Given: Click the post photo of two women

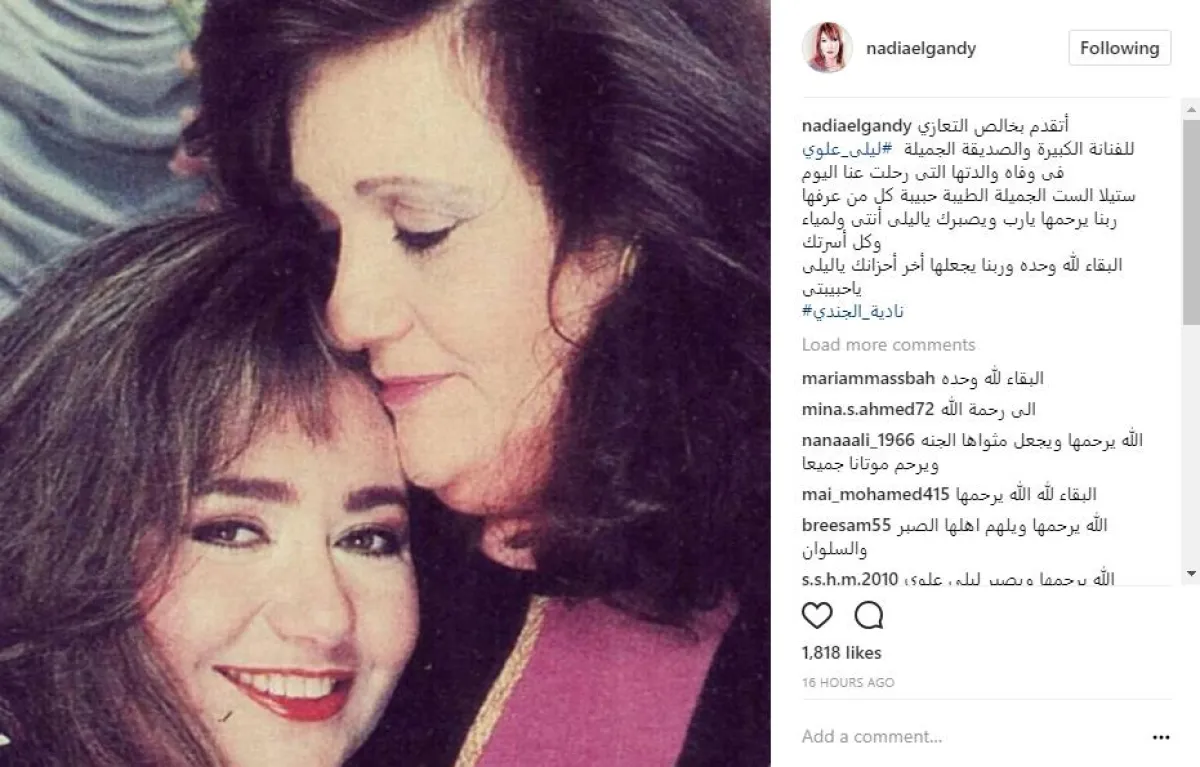Looking at the screenshot, I should (x=385, y=383).
